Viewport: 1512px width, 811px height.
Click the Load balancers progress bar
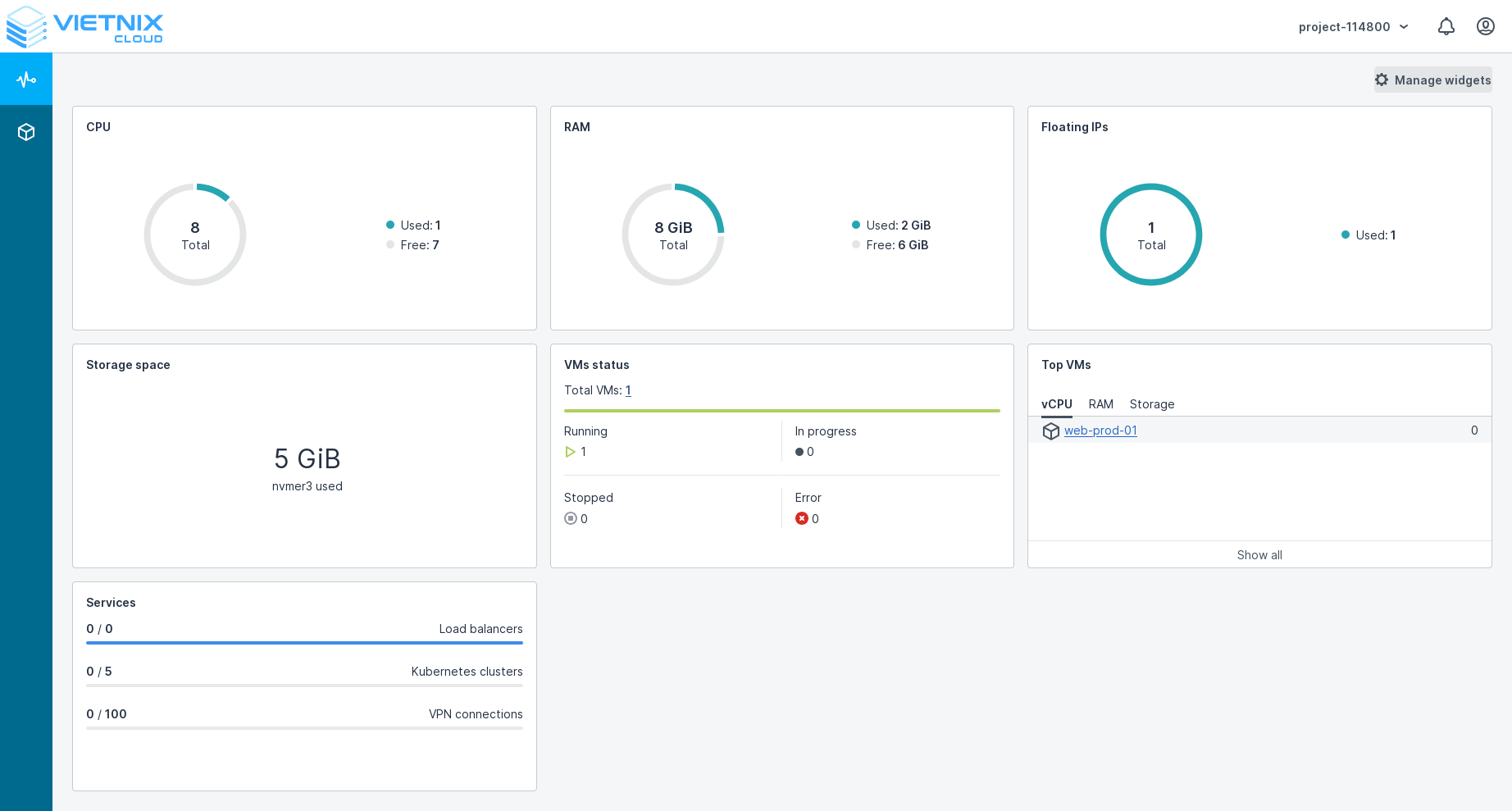(x=304, y=644)
